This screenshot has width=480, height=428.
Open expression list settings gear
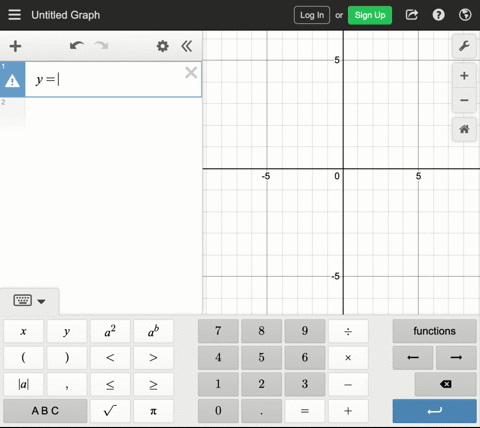163,46
